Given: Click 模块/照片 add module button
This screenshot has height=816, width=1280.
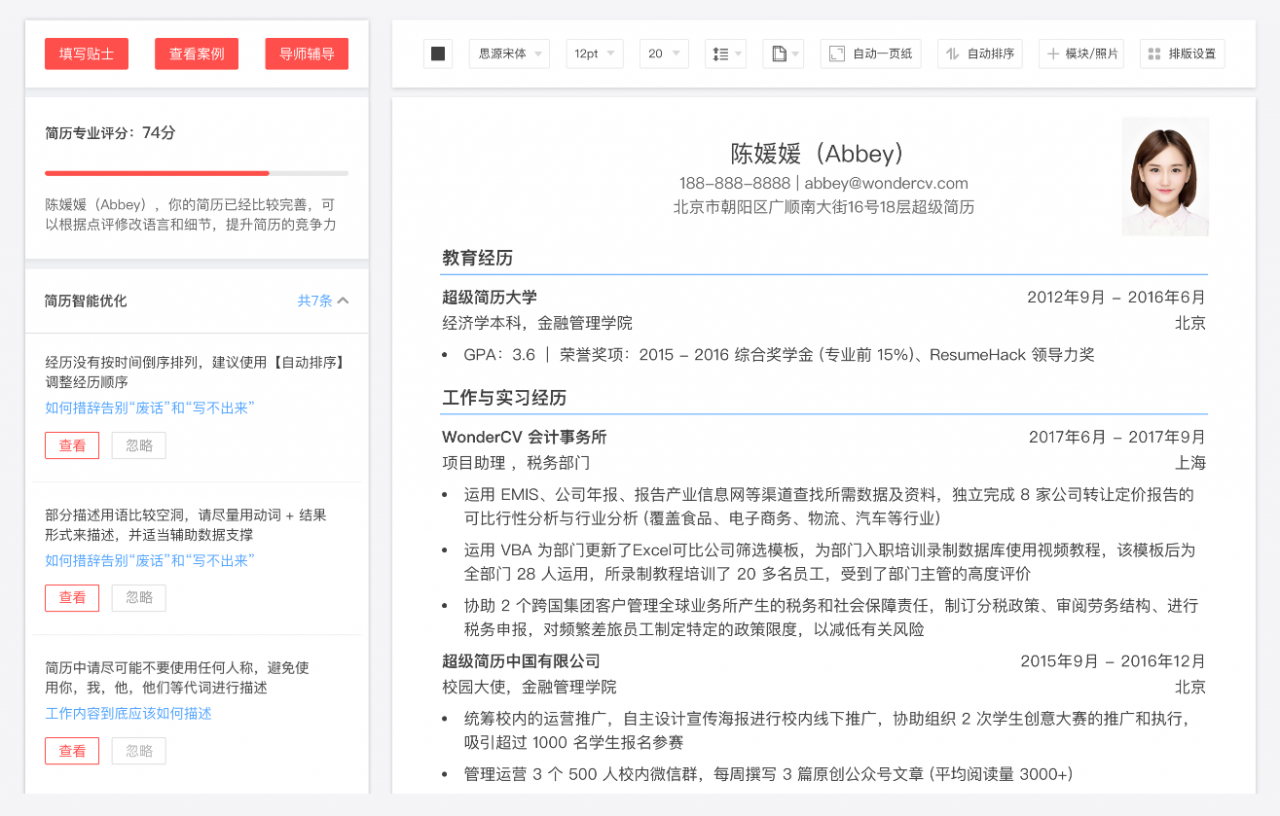Looking at the screenshot, I should click(1082, 54).
